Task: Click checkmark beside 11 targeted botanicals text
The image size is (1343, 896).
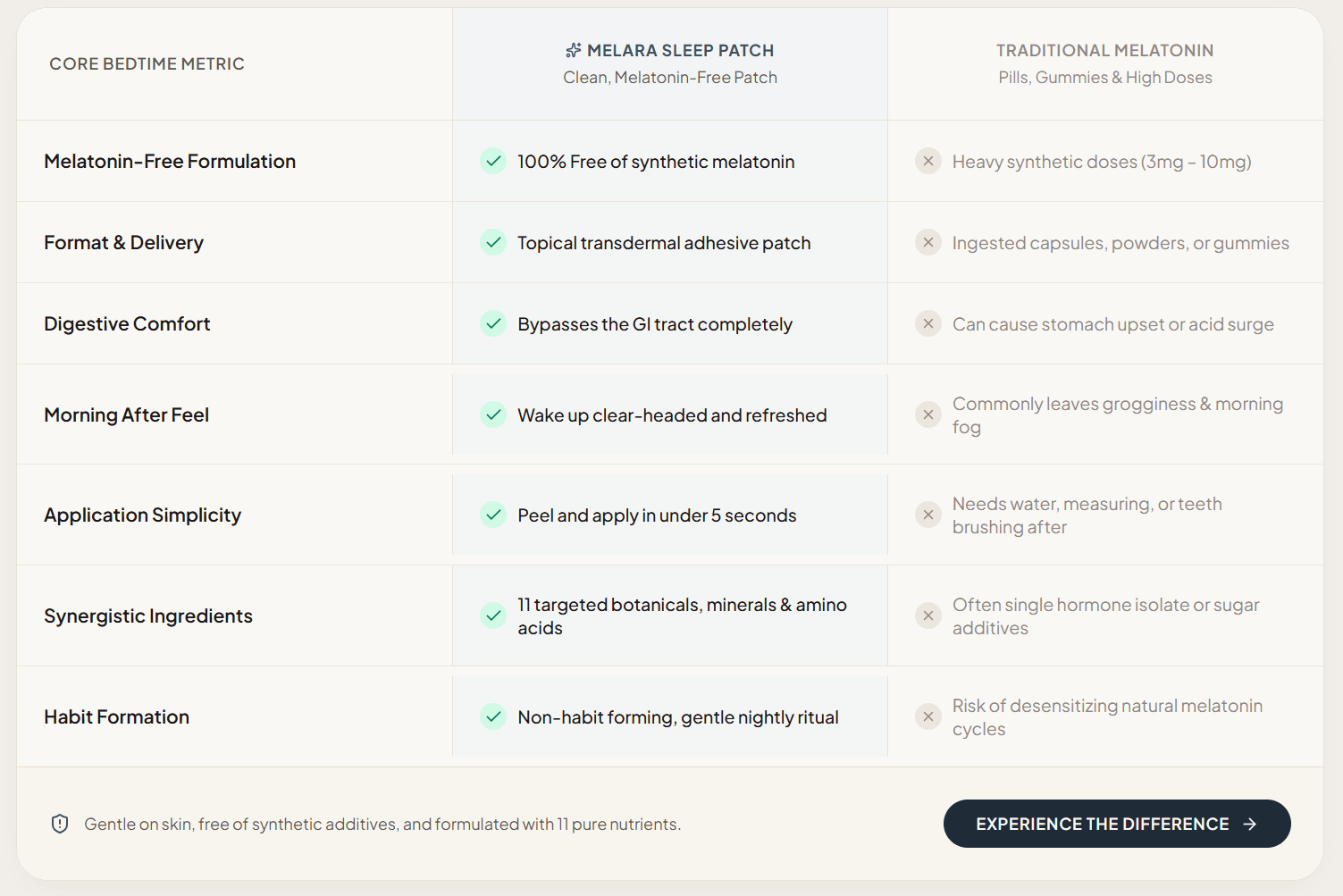Action: click(x=493, y=615)
